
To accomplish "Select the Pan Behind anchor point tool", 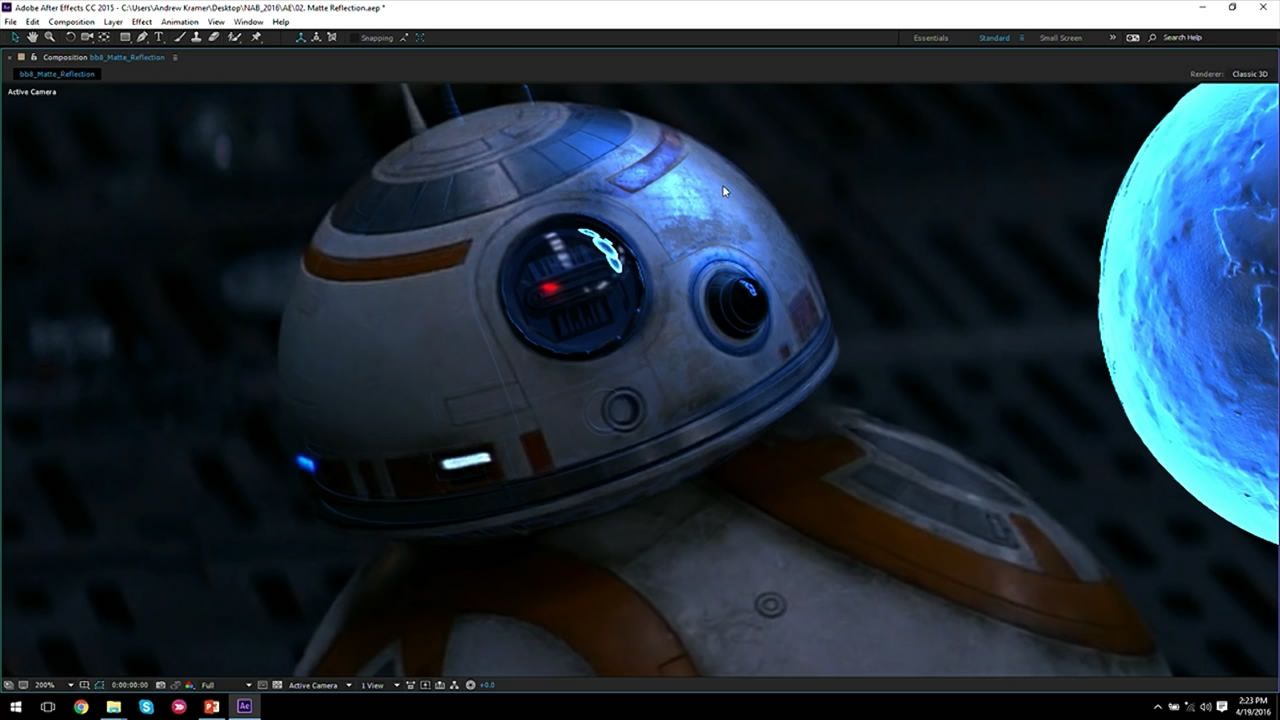I will click(x=104, y=37).
